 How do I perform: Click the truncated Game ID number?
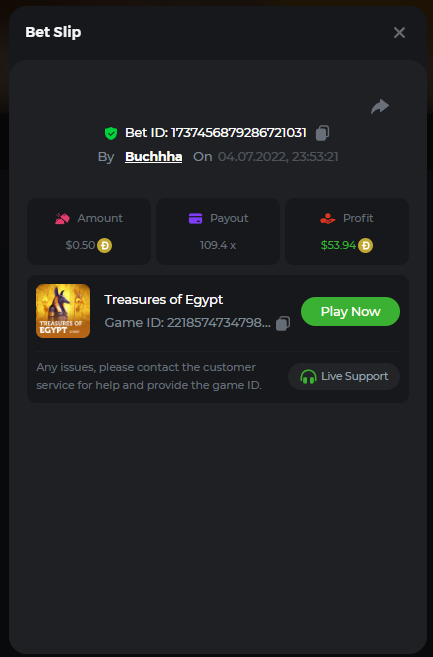click(x=218, y=323)
